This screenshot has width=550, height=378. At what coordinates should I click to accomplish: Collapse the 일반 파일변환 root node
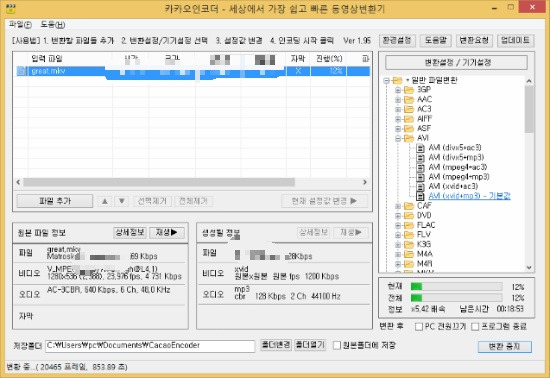pyautogui.click(x=386, y=81)
